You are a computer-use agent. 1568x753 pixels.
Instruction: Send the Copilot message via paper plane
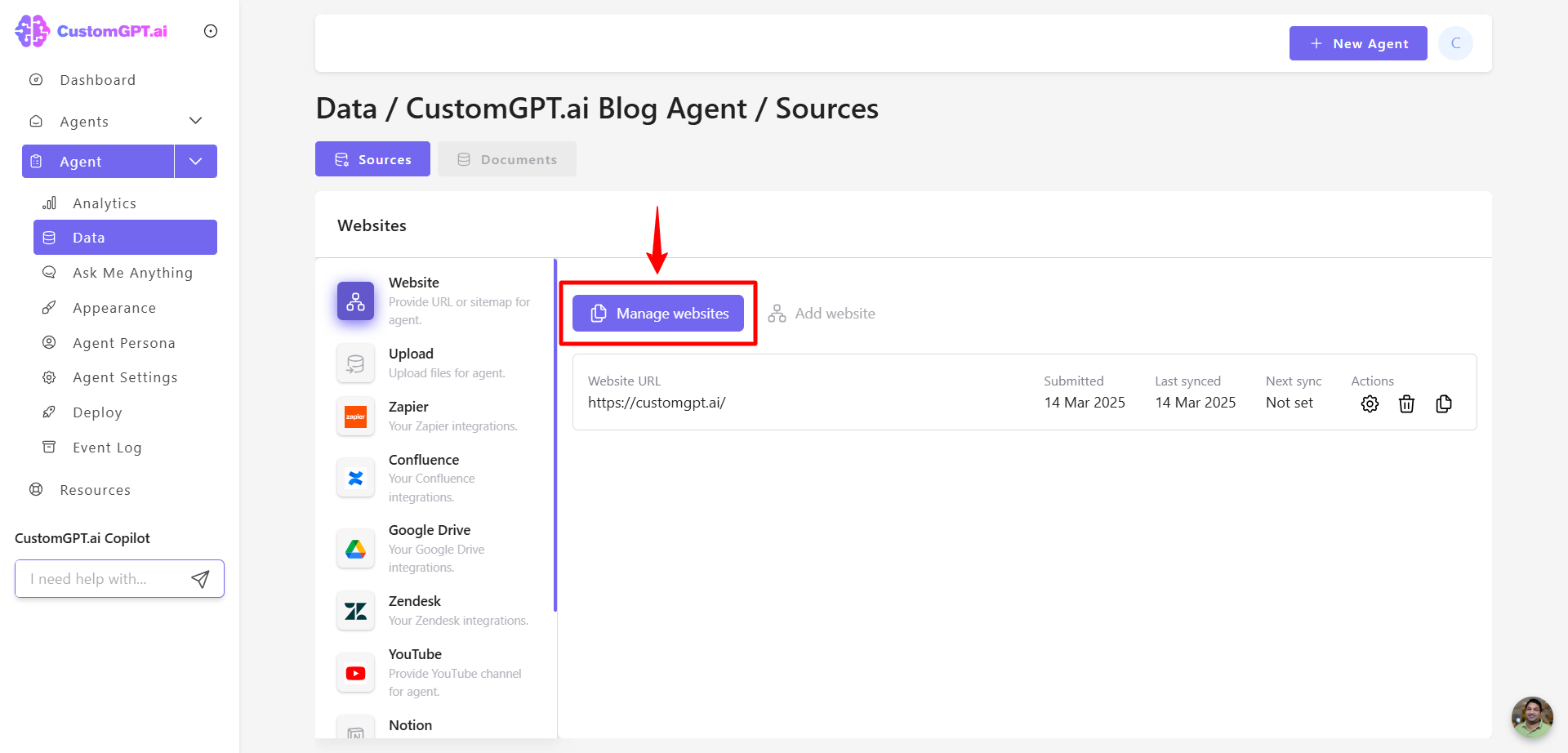coord(200,579)
